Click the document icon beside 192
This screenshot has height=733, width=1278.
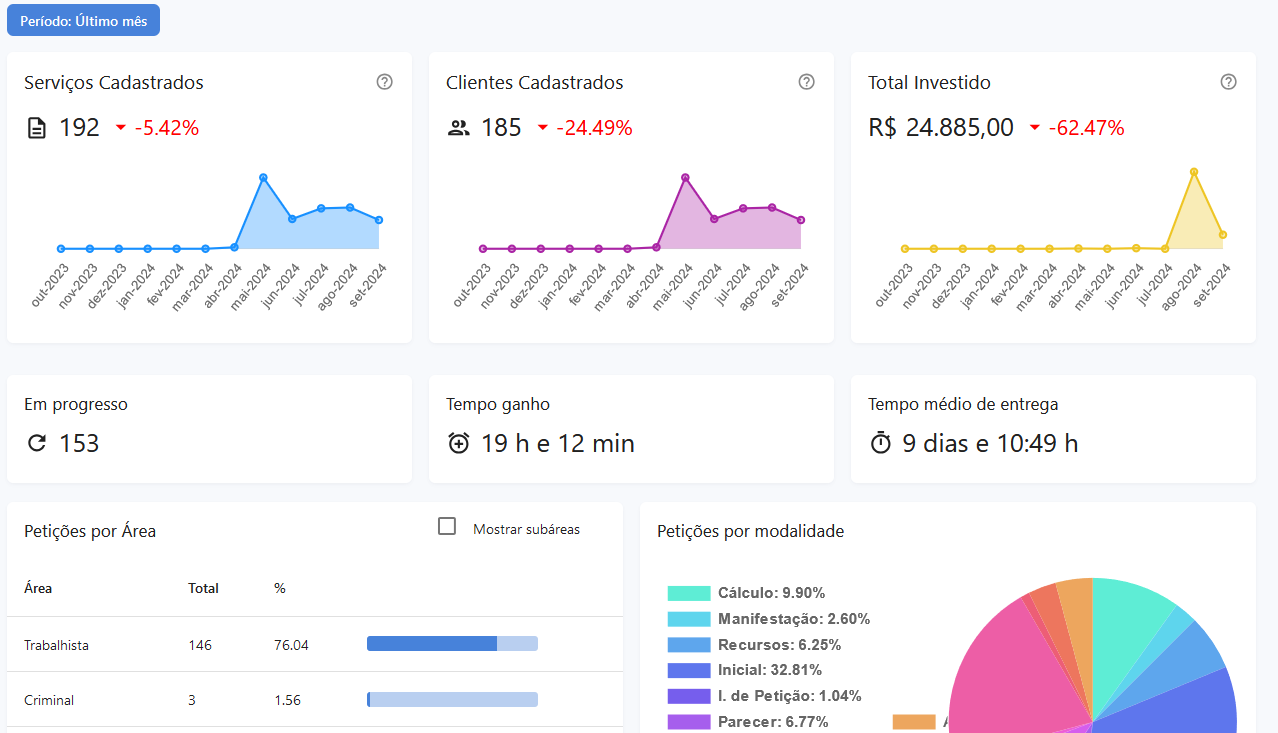point(37,128)
